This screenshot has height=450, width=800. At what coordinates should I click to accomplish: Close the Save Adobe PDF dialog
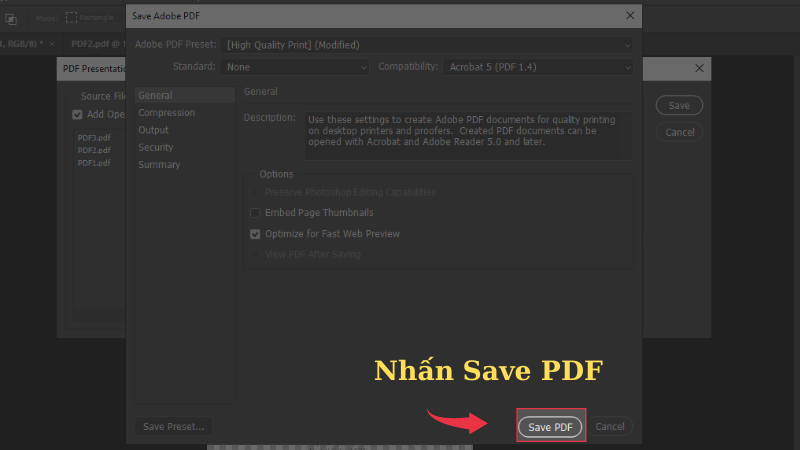point(630,16)
